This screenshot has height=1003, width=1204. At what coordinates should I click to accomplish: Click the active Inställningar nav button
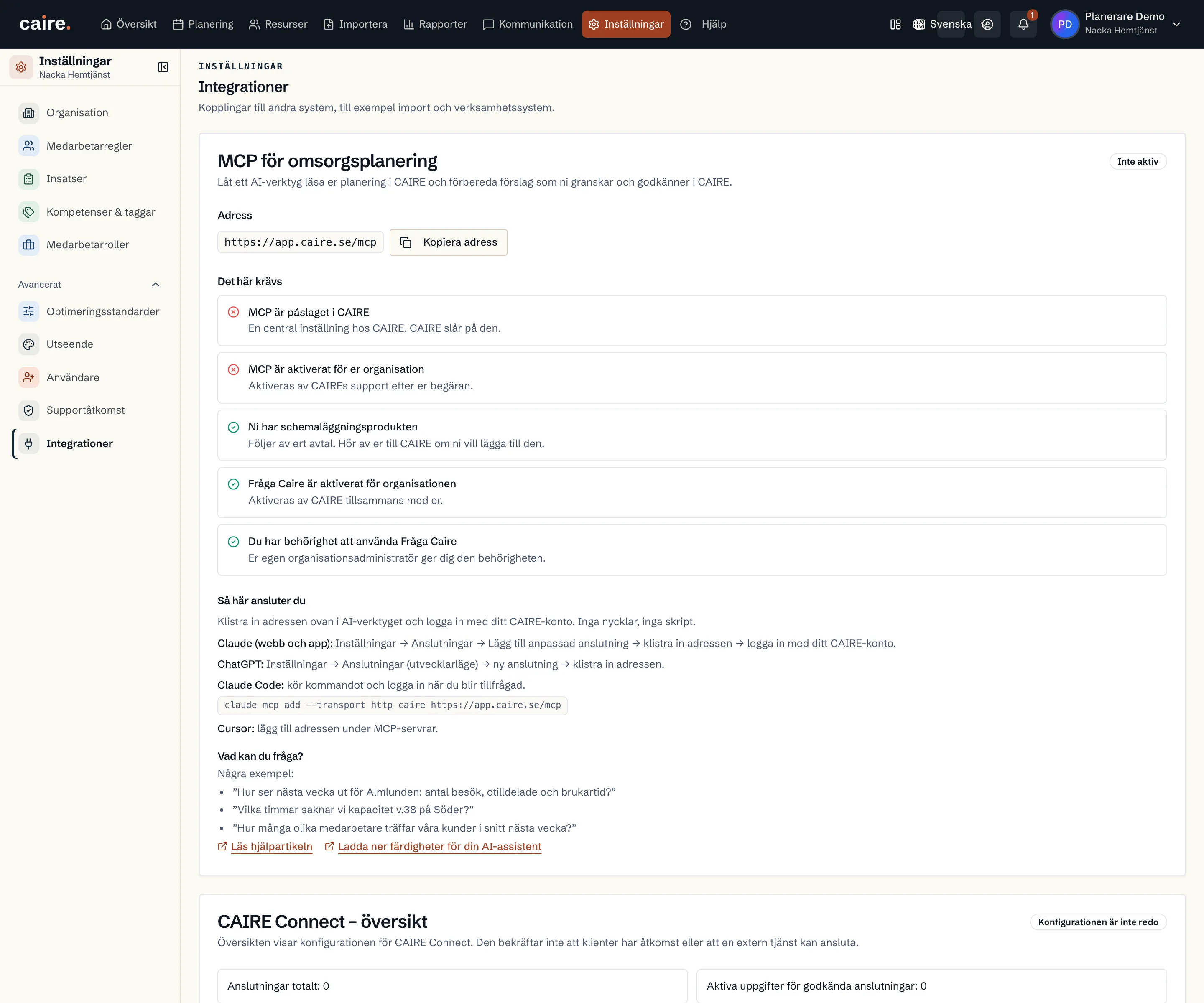pos(626,24)
